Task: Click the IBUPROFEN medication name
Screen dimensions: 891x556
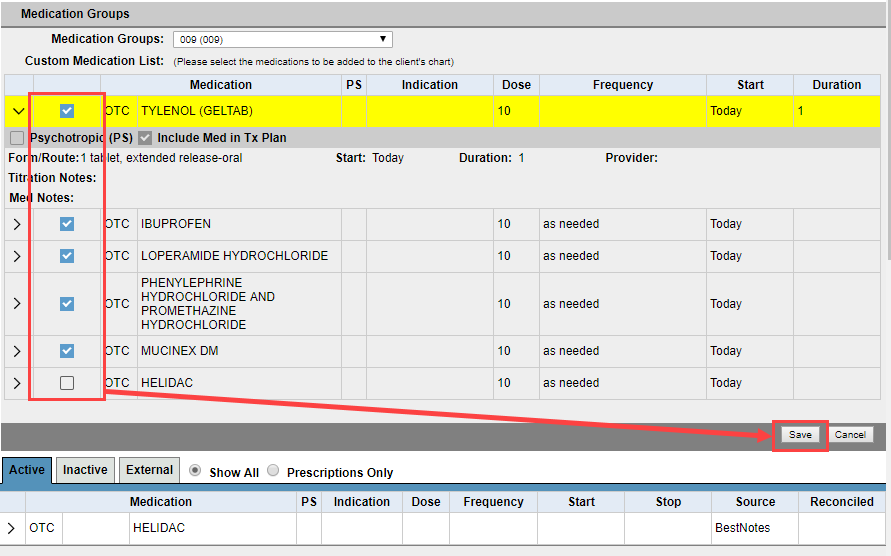Action: [176, 224]
